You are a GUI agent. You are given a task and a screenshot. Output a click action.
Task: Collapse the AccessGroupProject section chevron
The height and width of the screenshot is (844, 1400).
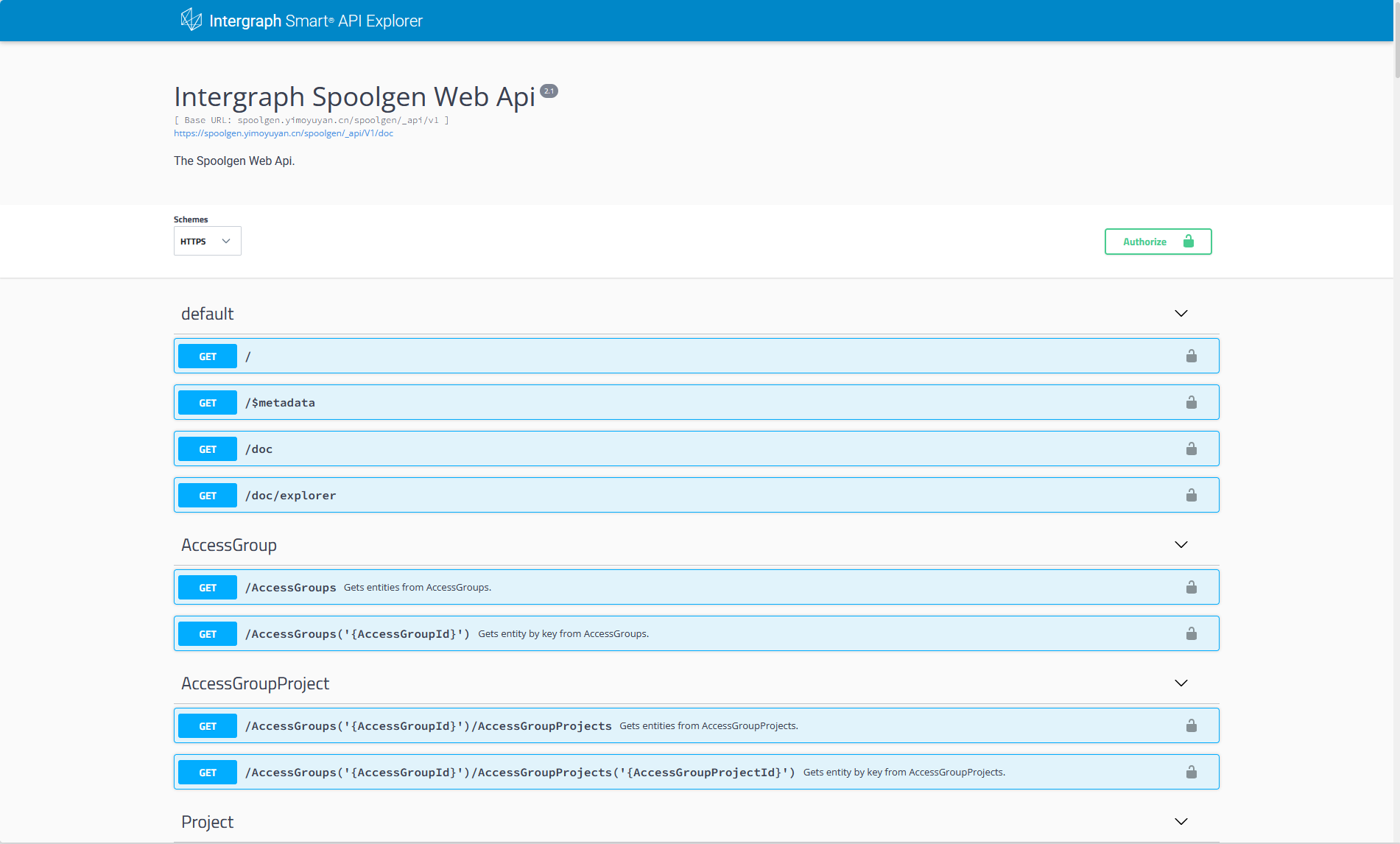(x=1181, y=683)
